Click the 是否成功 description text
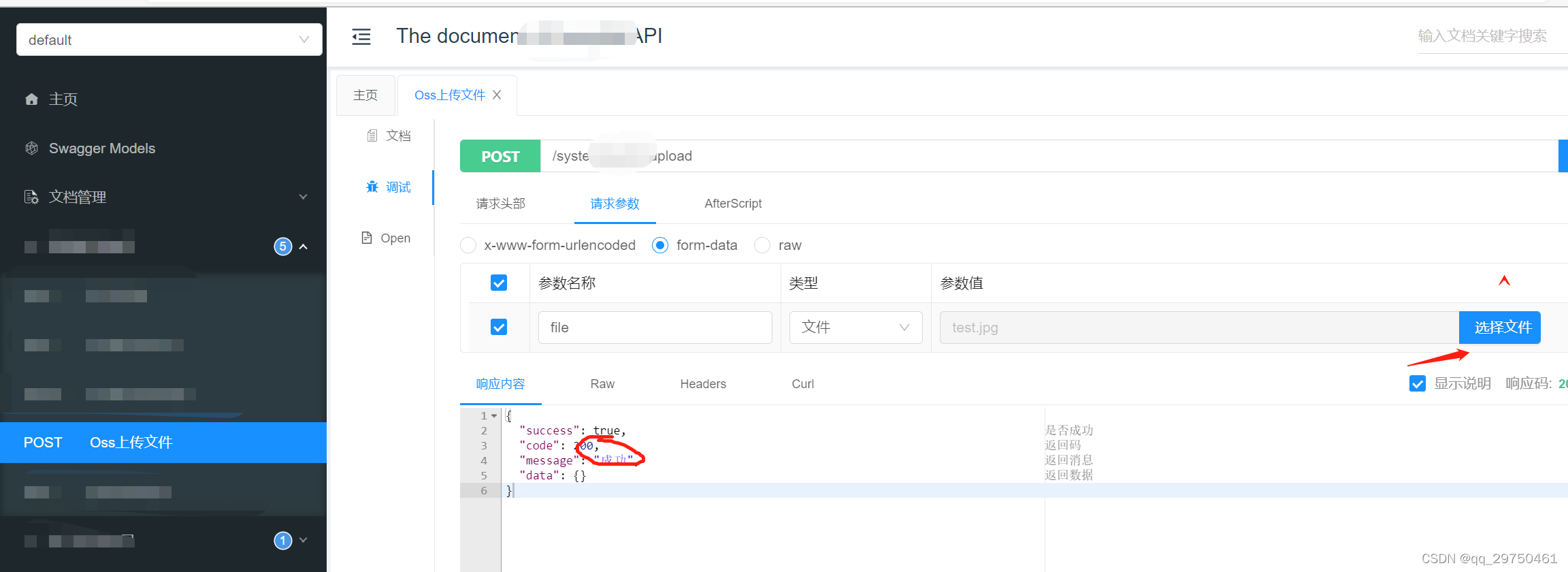1568x572 pixels. tap(1069, 430)
